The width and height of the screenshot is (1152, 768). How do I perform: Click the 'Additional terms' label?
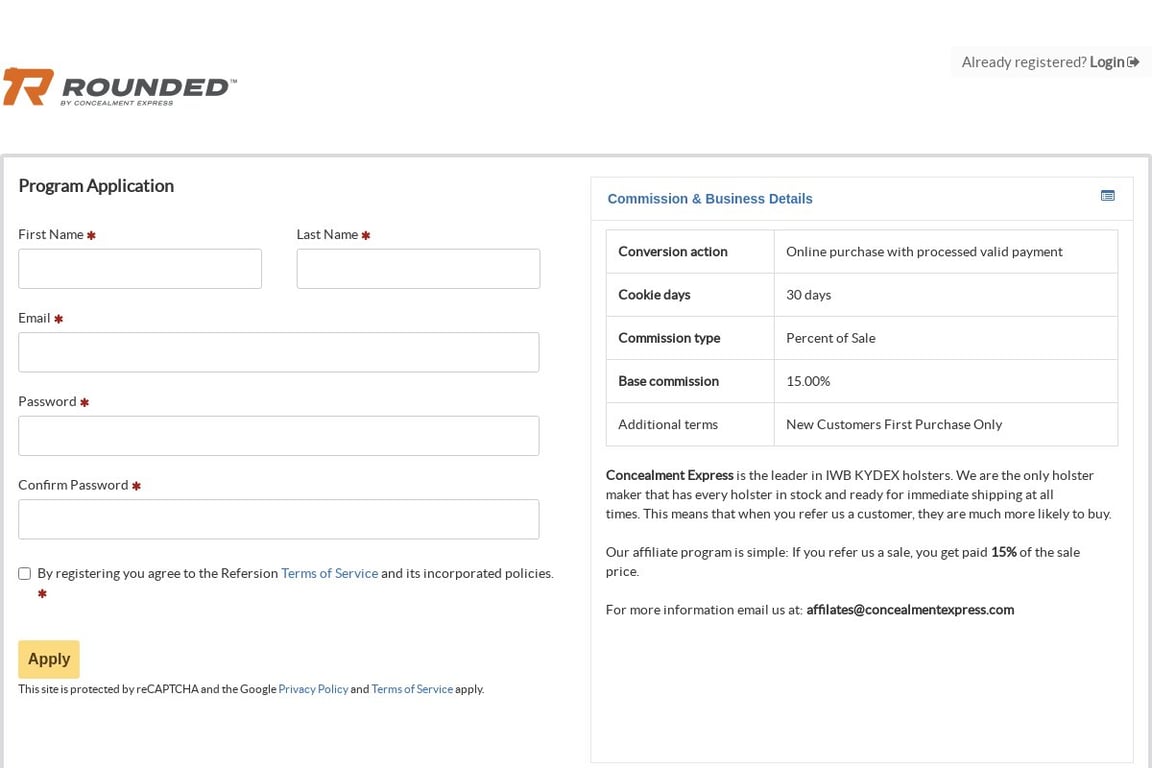pos(667,425)
